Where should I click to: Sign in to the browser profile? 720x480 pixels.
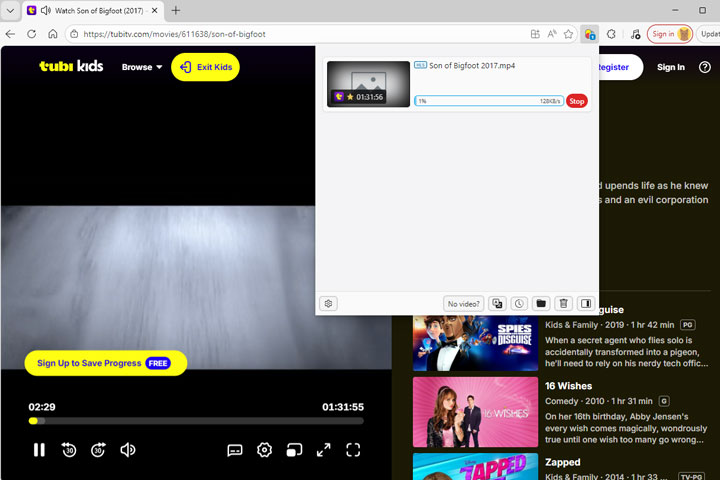[x=670, y=34]
